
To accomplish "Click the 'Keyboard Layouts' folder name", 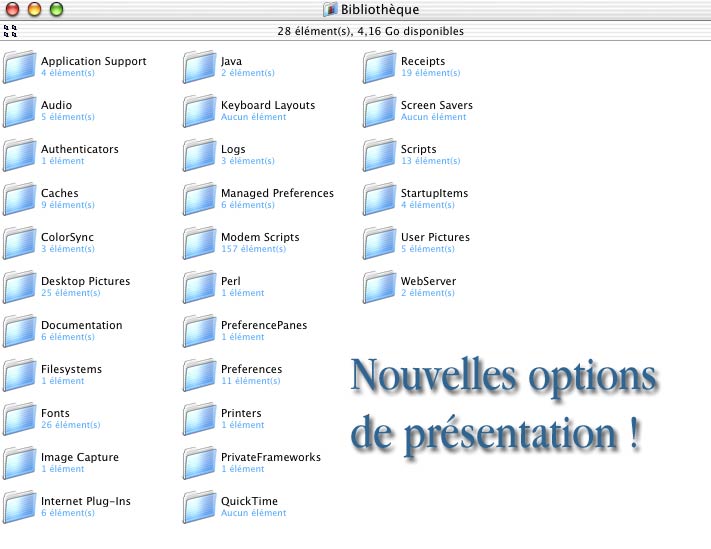I will 268,105.
